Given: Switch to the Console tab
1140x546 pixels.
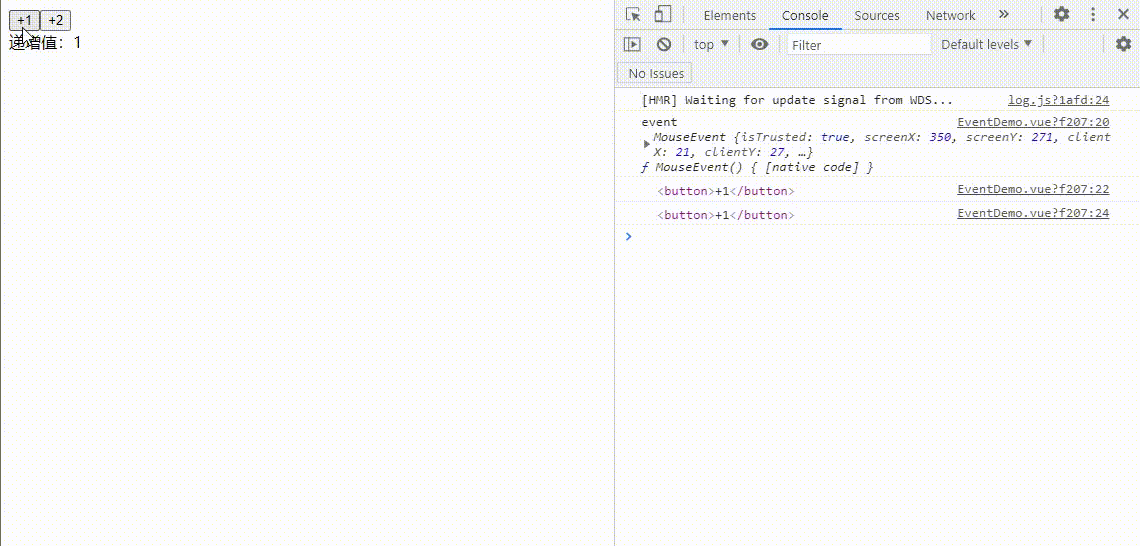Looking at the screenshot, I should coord(805,15).
